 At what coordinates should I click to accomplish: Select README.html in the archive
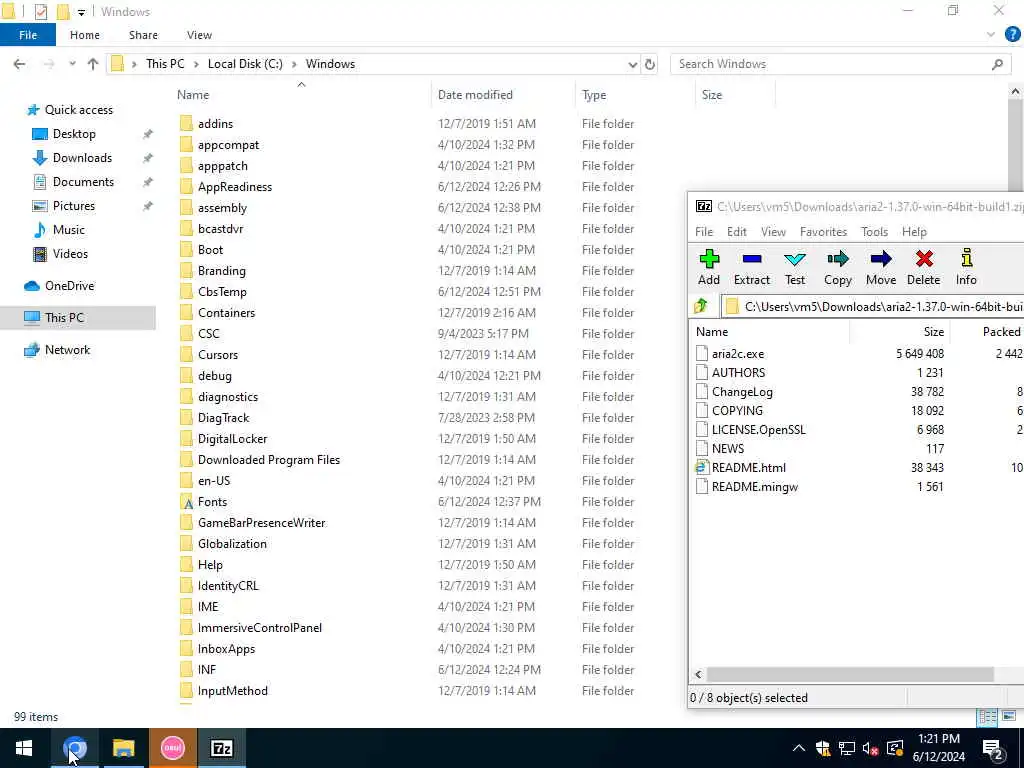[748, 468]
